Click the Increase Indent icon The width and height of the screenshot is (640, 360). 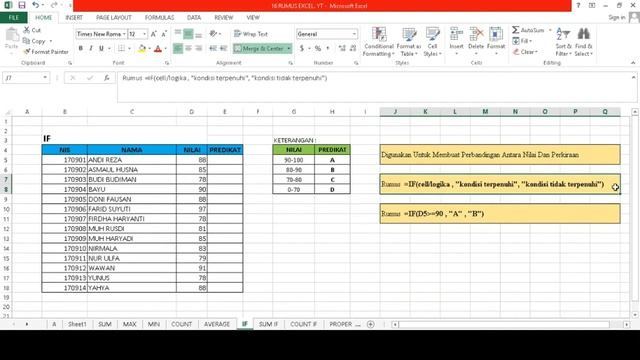(x=223, y=48)
